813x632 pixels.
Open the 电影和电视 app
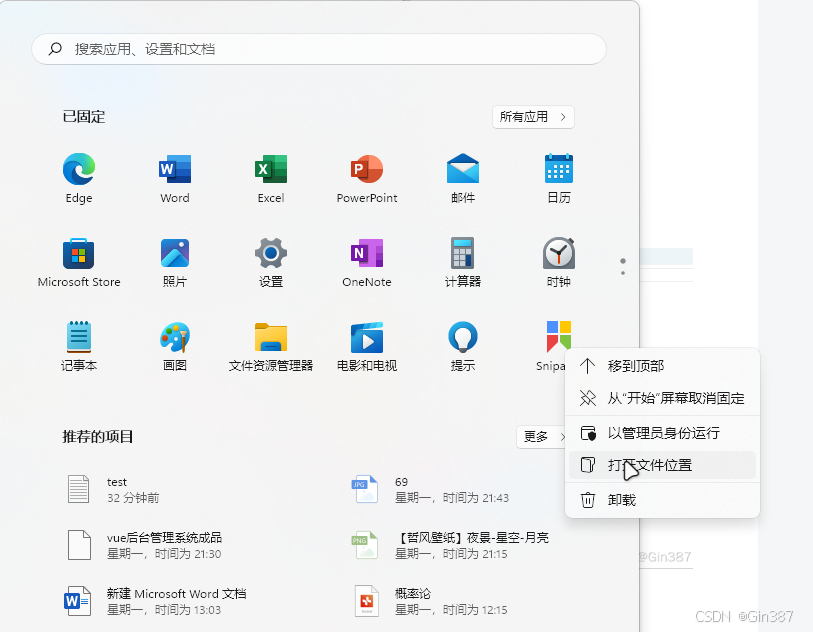367,346
